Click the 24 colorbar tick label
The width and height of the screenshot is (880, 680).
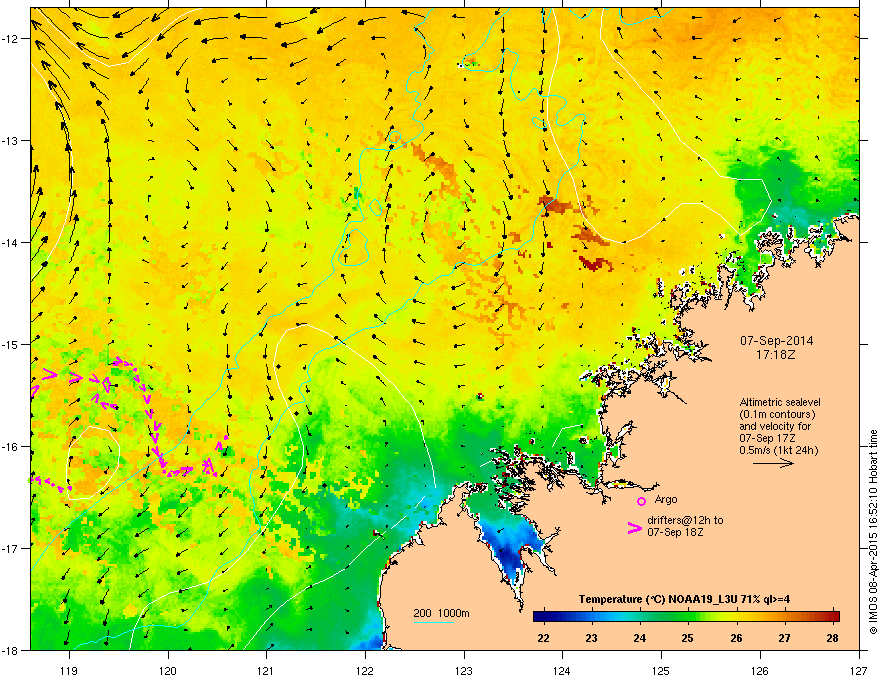point(640,638)
